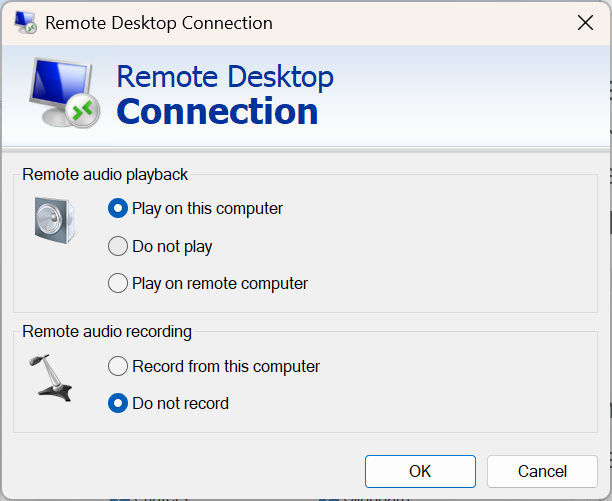Image resolution: width=612 pixels, height=501 pixels.
Task: Click the empty title bar area
Action: tap(420, 23)
